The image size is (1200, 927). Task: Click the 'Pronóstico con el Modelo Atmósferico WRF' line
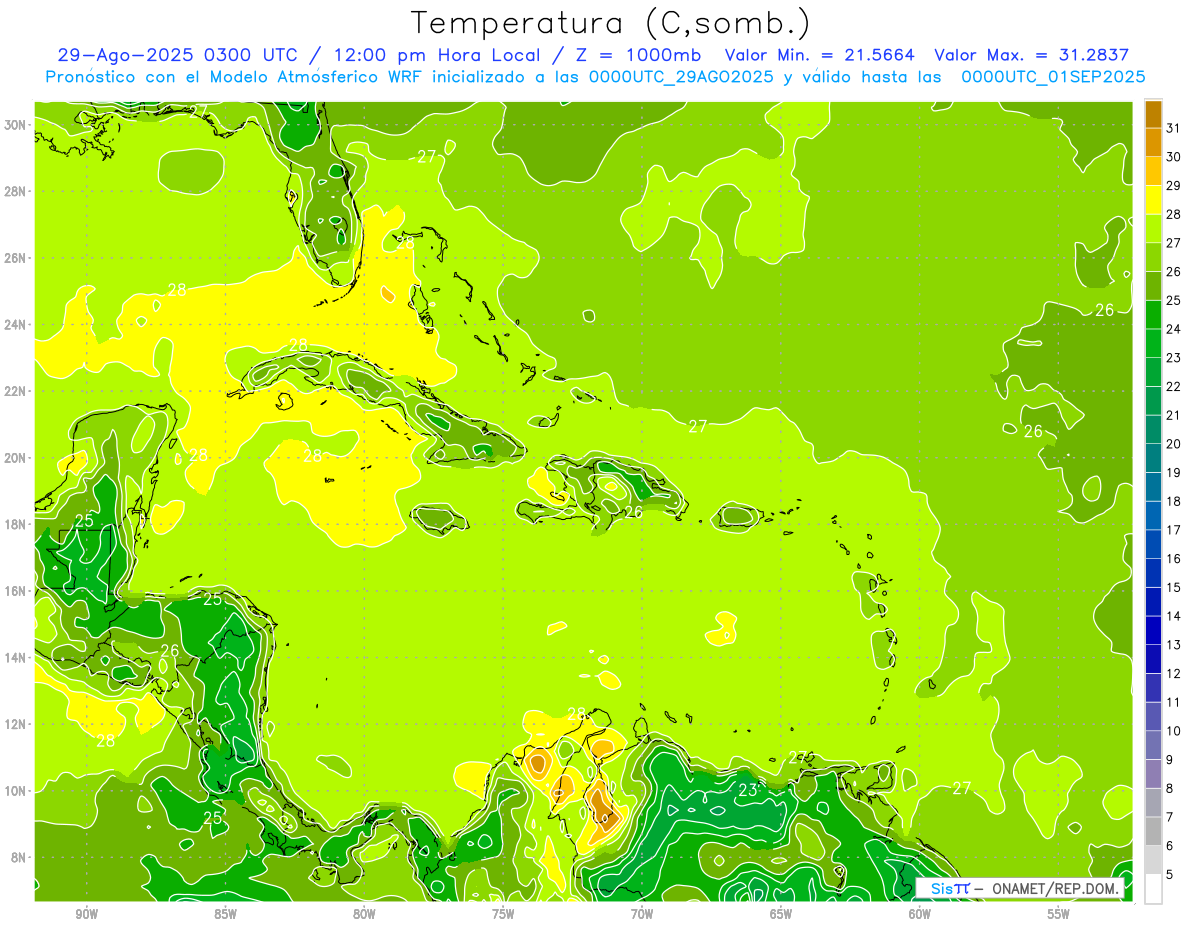[x=595, y=77]
